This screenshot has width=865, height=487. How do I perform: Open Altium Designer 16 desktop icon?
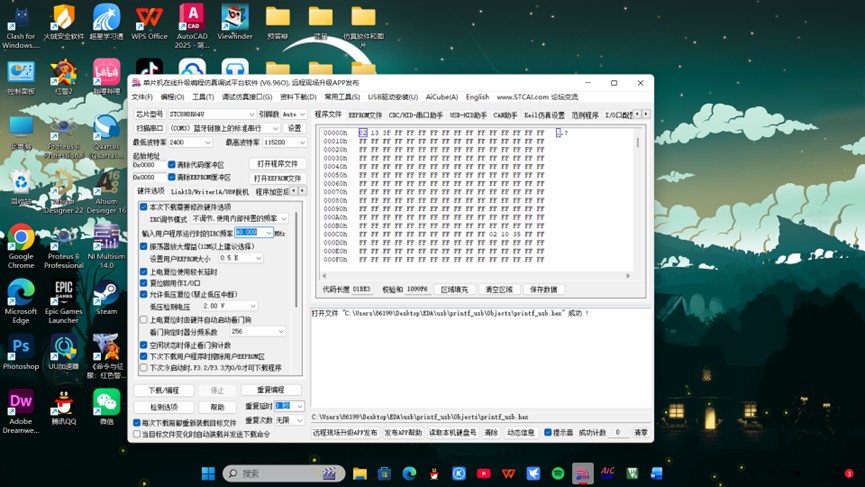pos(106,192)
